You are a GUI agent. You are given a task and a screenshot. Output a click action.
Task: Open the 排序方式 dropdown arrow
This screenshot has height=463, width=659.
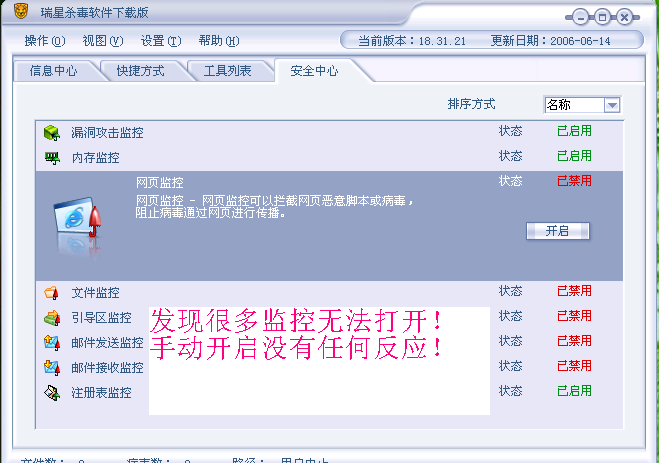612,105
